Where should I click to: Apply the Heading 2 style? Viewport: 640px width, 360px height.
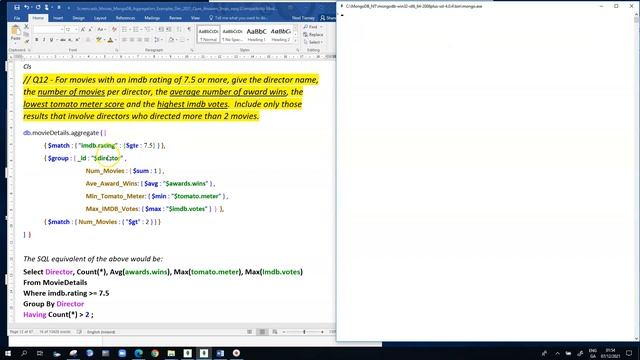(281, 34)
